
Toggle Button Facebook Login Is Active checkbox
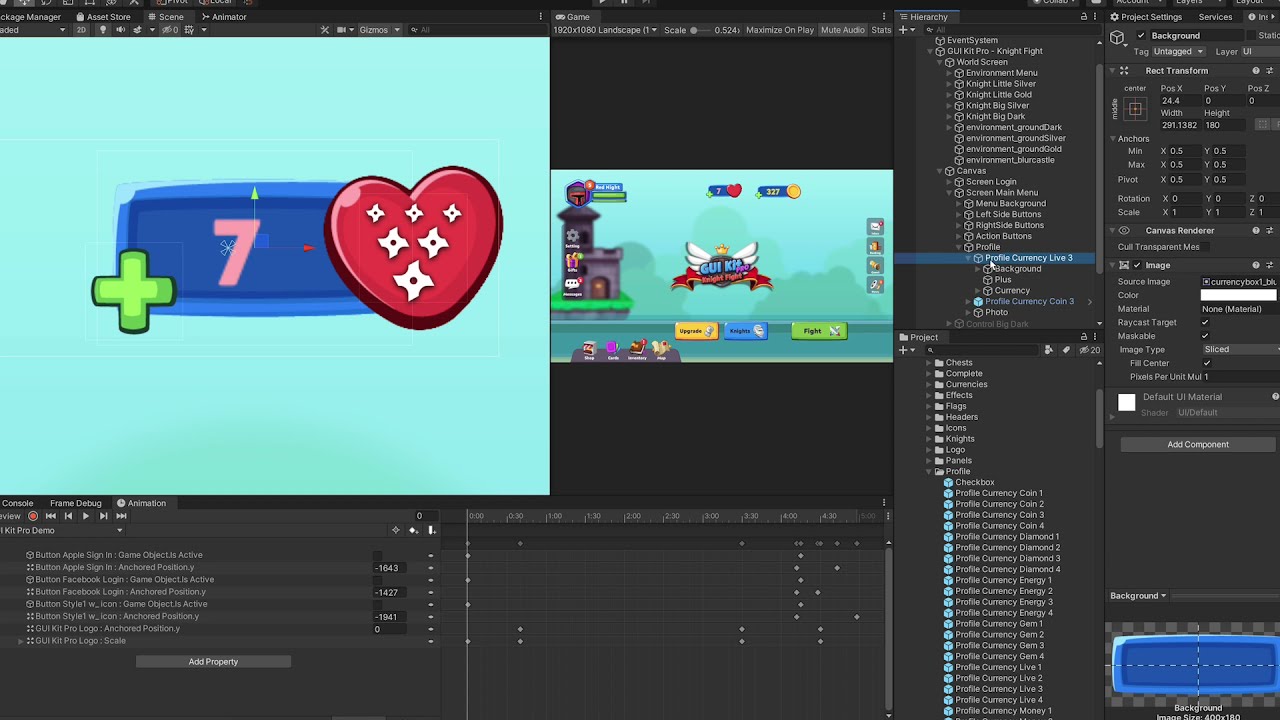pos(377,580)
